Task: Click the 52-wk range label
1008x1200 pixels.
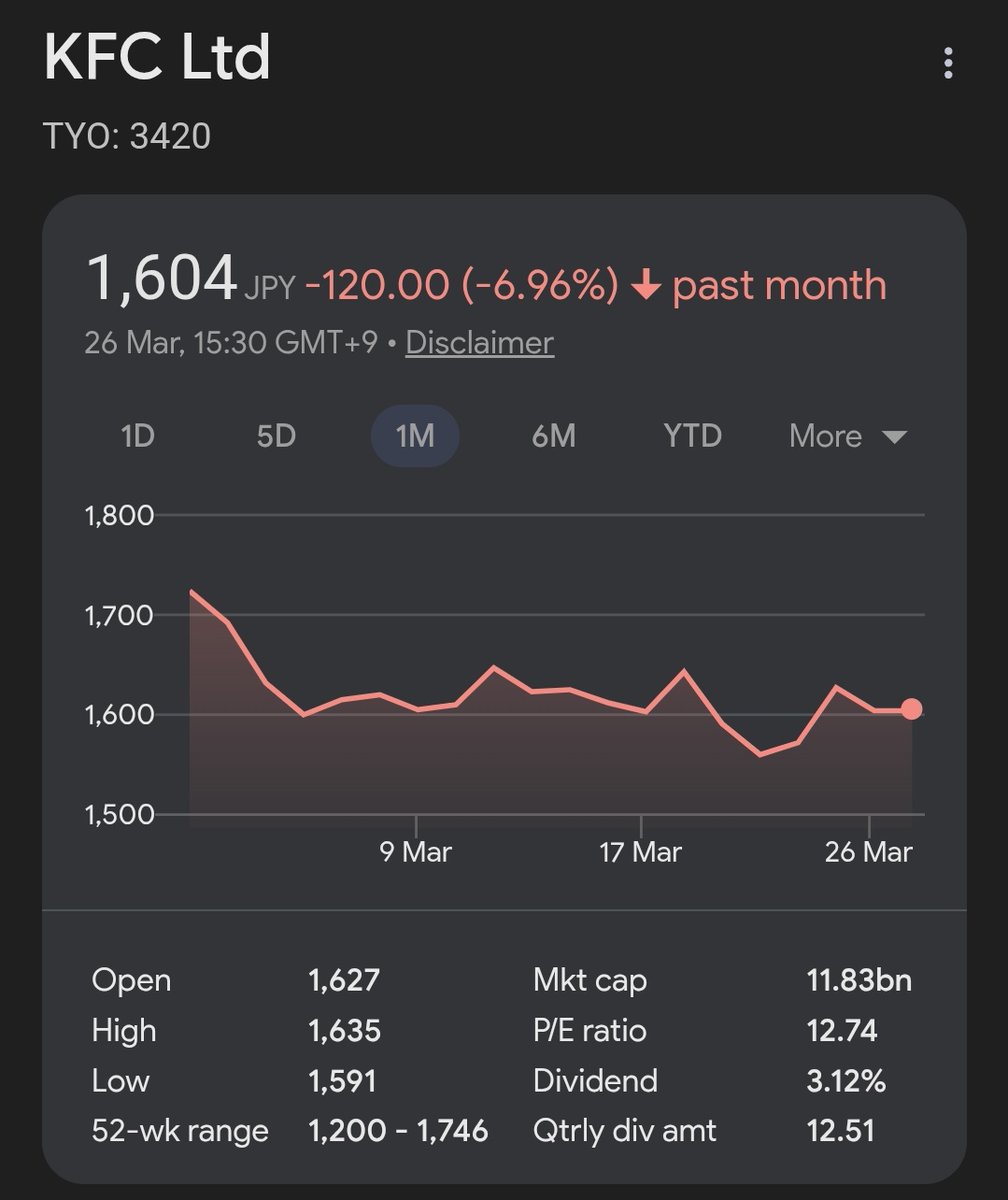Action: 180,1131
